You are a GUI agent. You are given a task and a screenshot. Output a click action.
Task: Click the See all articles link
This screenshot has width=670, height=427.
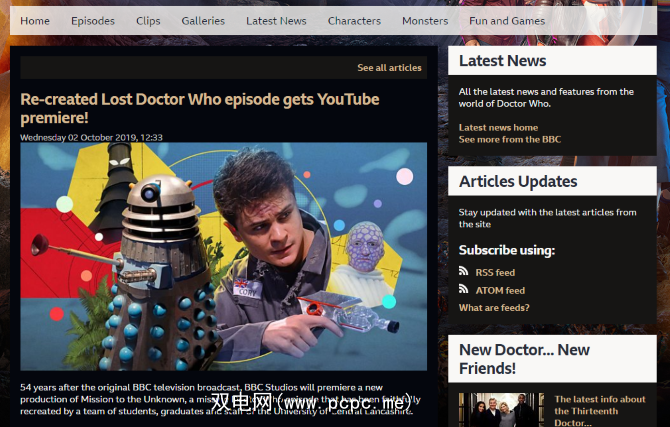click(x=389, y=68)
